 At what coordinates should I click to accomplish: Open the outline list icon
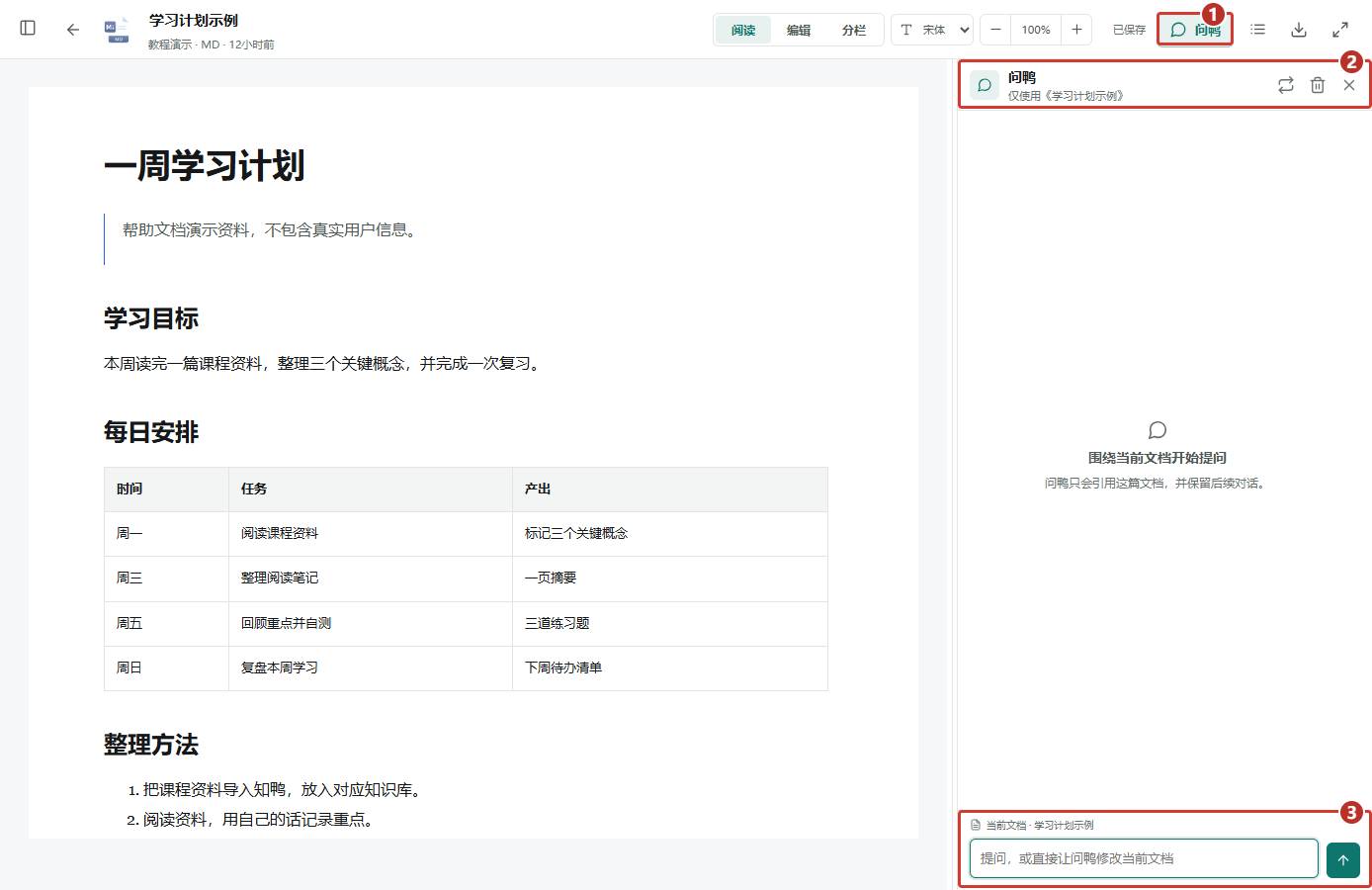[x=1257, y=30]
